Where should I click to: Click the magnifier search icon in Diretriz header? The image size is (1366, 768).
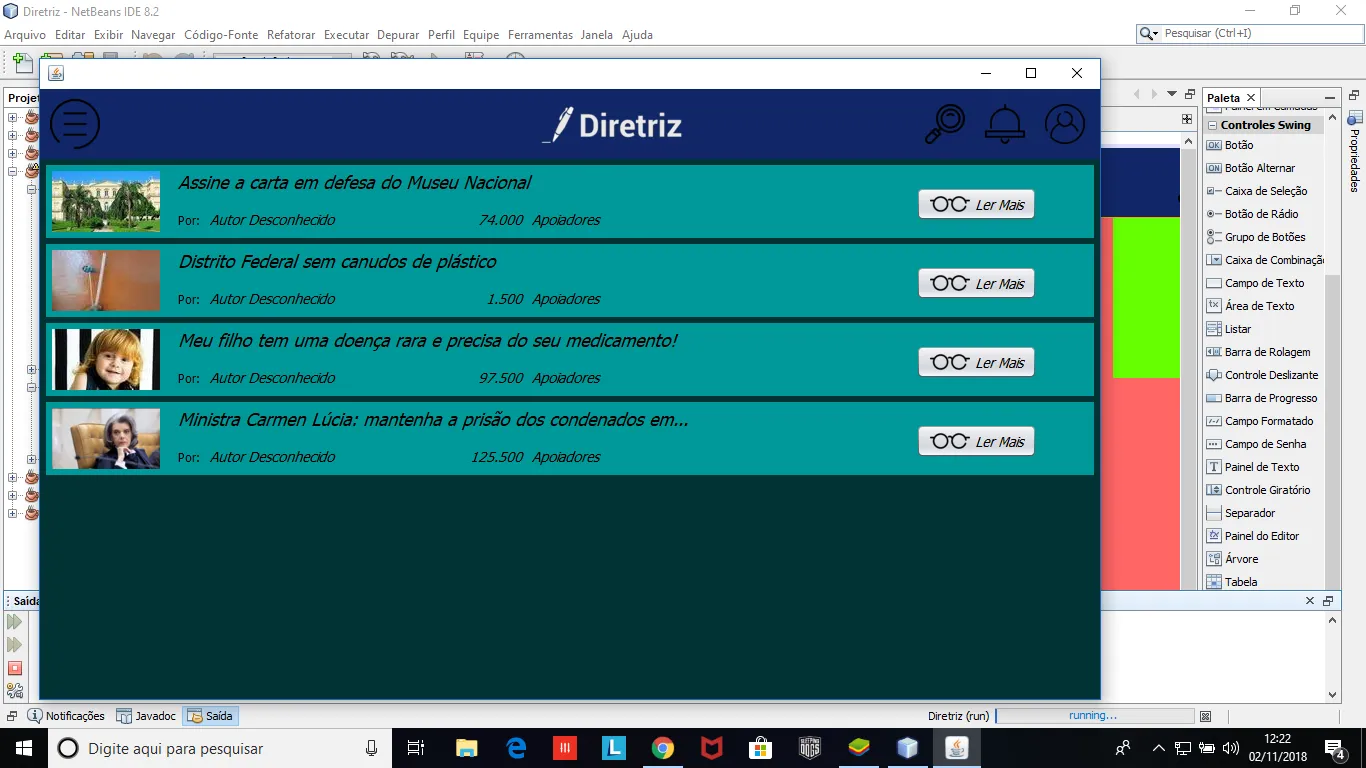click(x=945, y=124)
